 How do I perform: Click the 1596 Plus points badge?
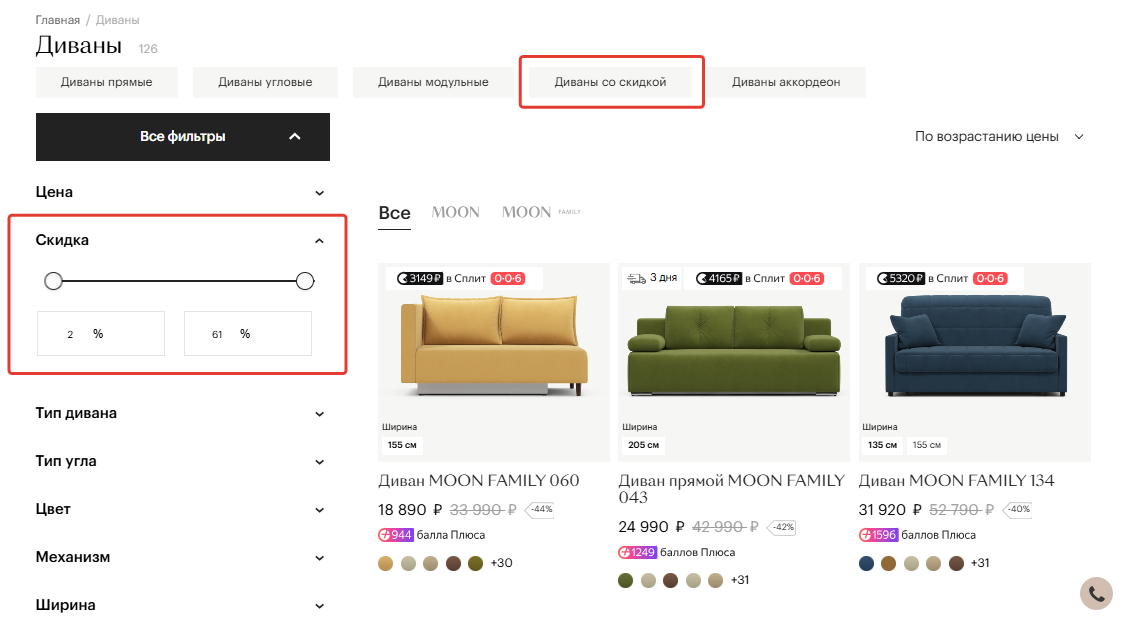(878, 535)
